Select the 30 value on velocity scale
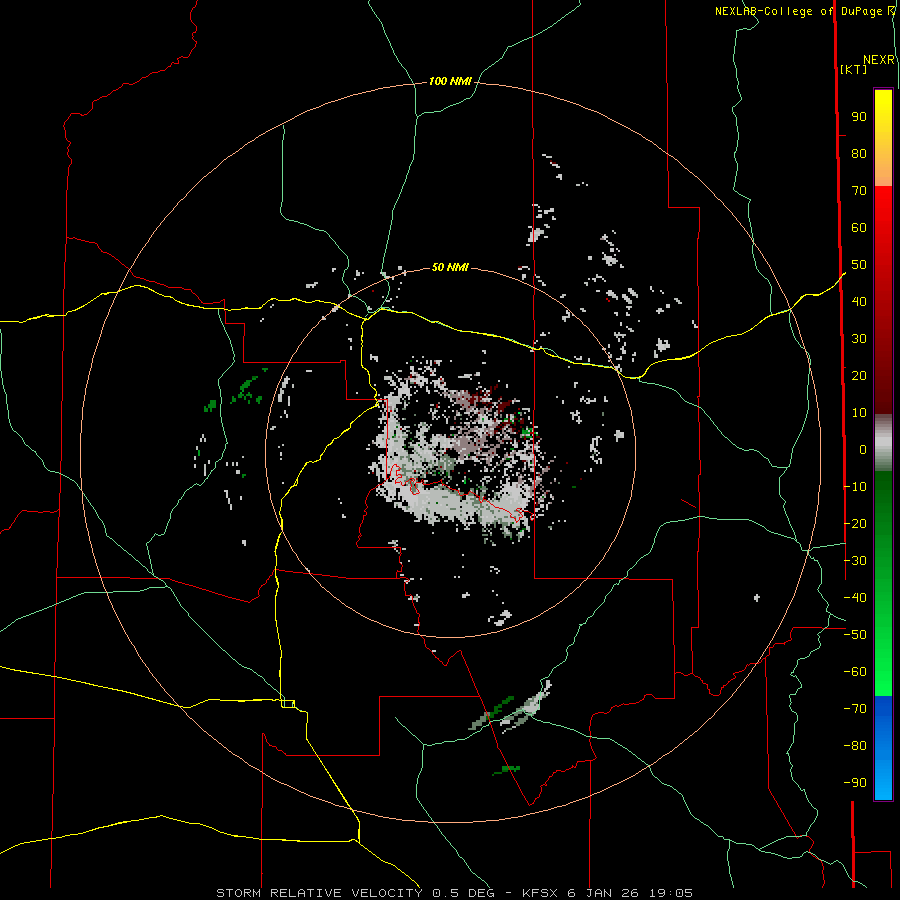This screenshot has width=900, height=900. pyautogui.click(x=859, y=339)
